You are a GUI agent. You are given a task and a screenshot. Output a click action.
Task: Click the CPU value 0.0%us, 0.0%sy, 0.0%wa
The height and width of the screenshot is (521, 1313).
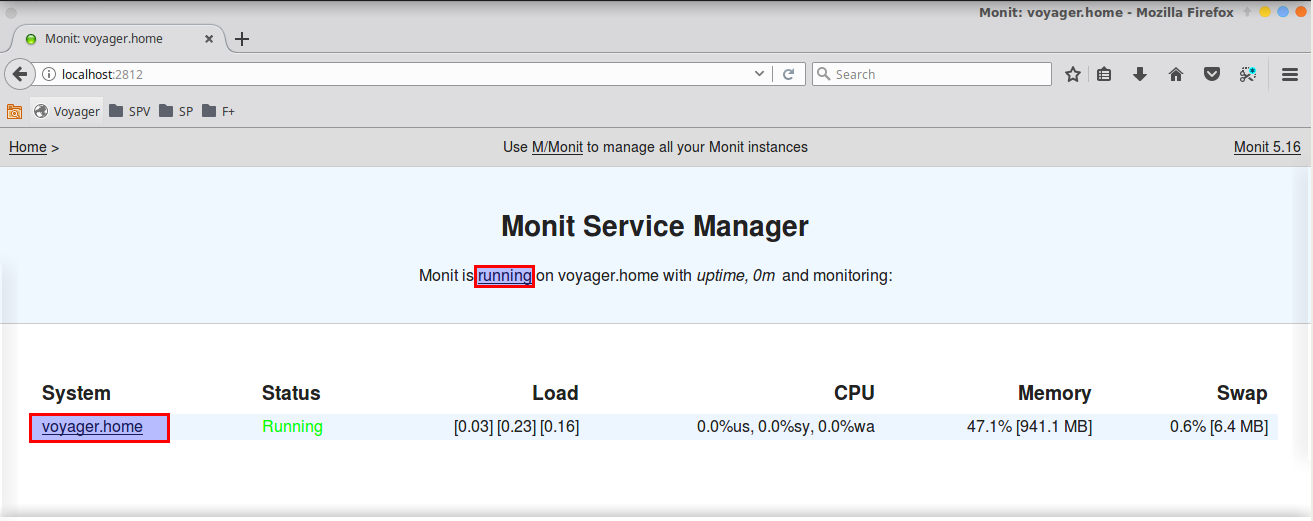pyautogui.click(x=786, y=427)
